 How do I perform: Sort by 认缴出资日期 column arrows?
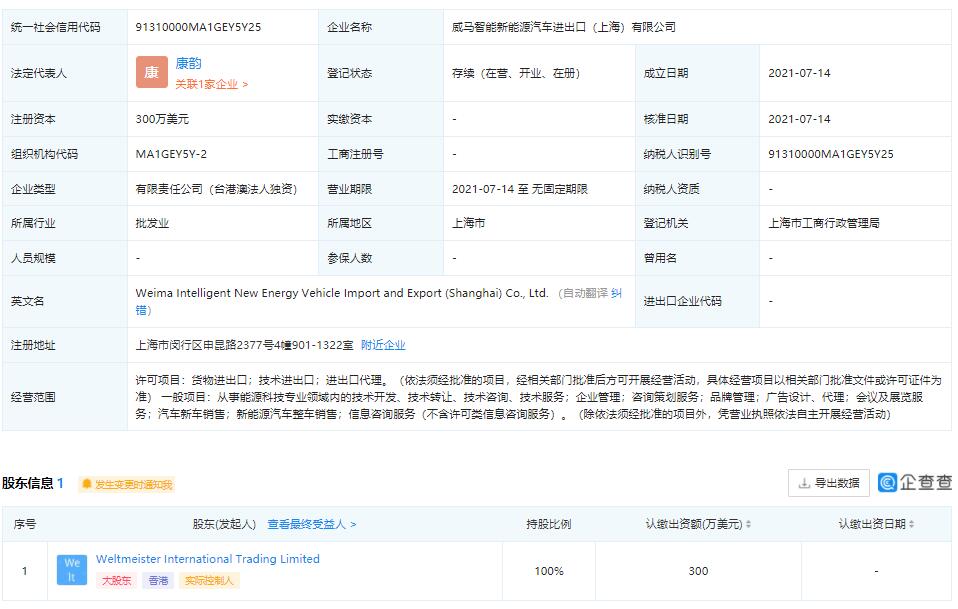click(913, 524)
